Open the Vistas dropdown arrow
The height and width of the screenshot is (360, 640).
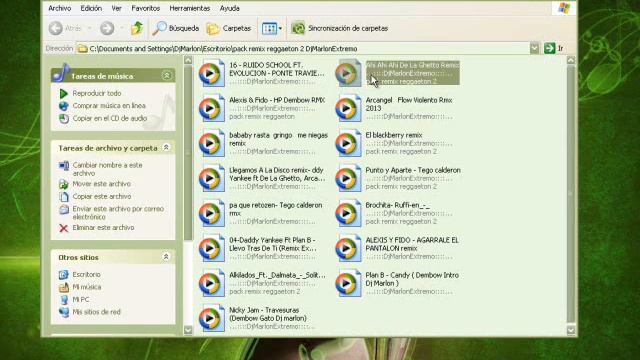[x=280, y=29]
